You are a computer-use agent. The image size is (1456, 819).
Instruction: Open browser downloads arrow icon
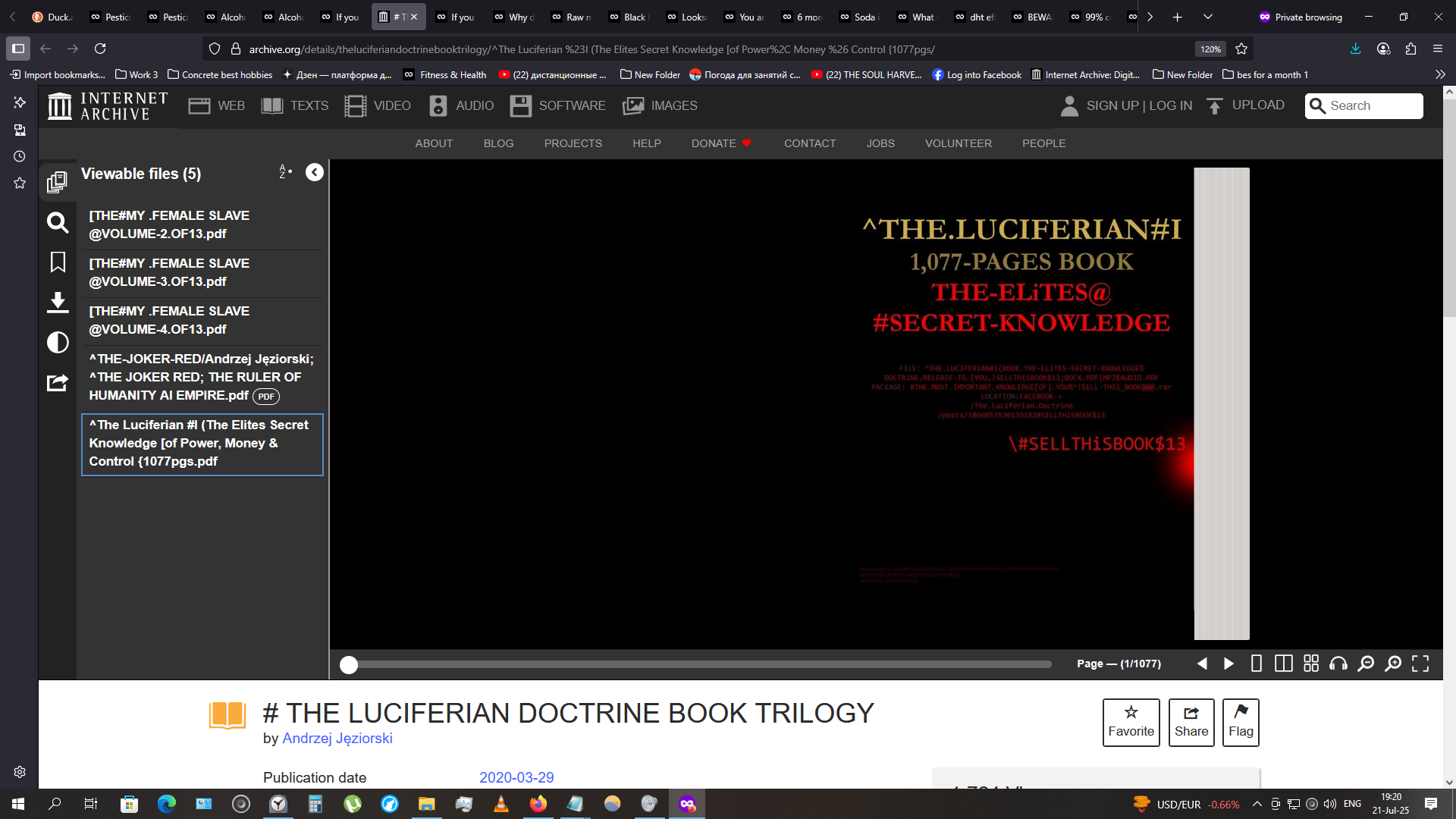coord(1356,49)
